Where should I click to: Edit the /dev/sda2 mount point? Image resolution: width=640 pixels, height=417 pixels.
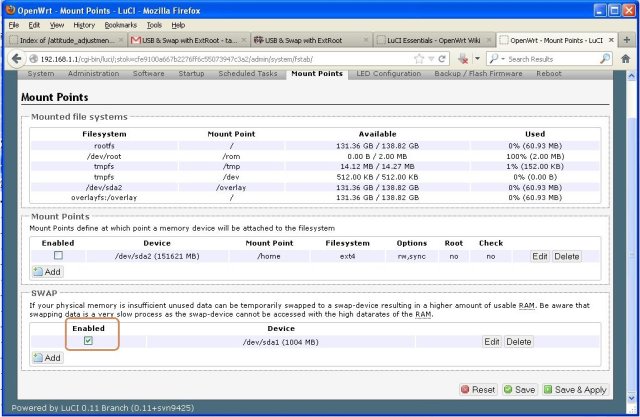(x=539, y=257)
